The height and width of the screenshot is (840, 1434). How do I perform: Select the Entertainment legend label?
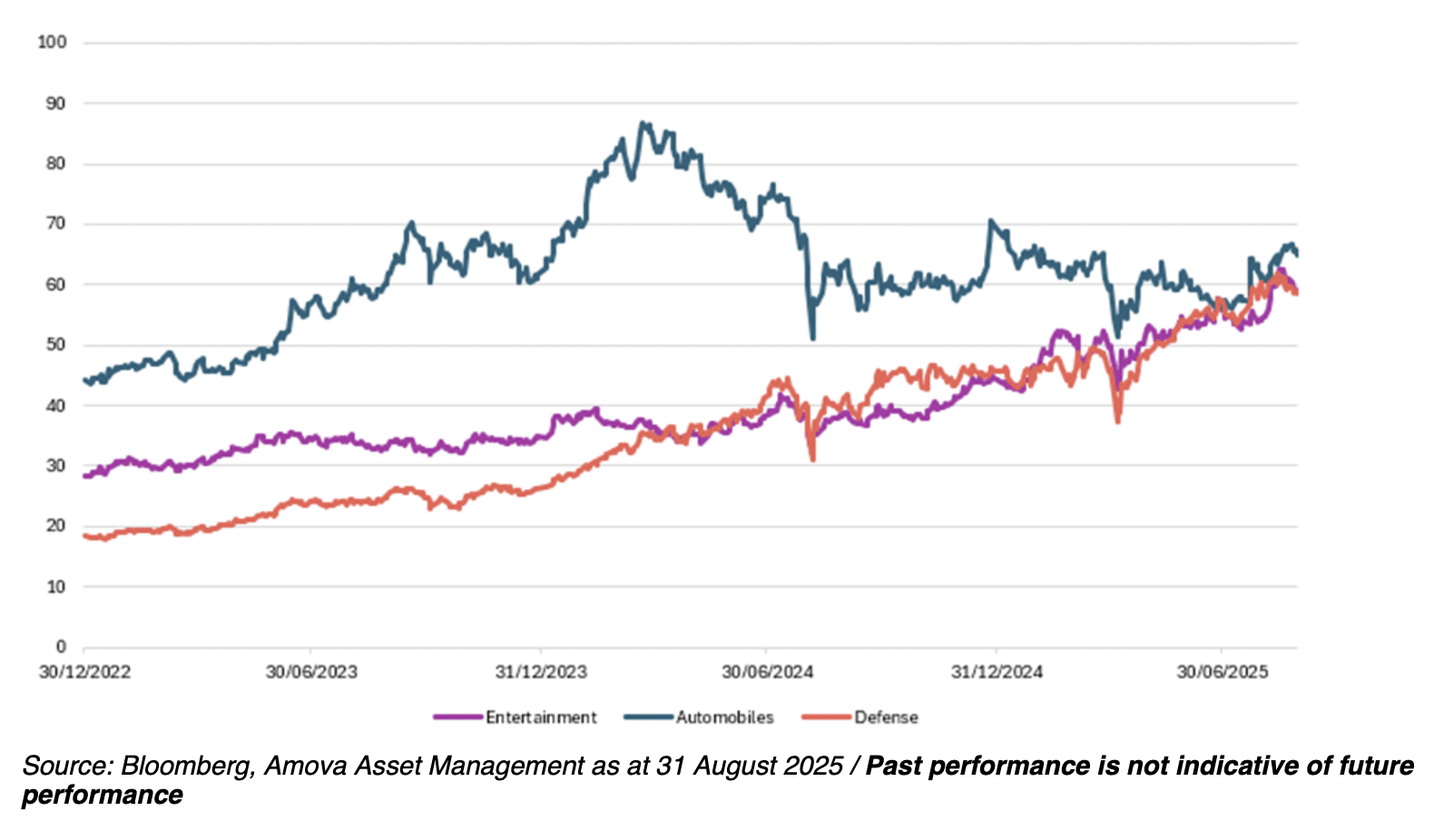tap(541, 718)
